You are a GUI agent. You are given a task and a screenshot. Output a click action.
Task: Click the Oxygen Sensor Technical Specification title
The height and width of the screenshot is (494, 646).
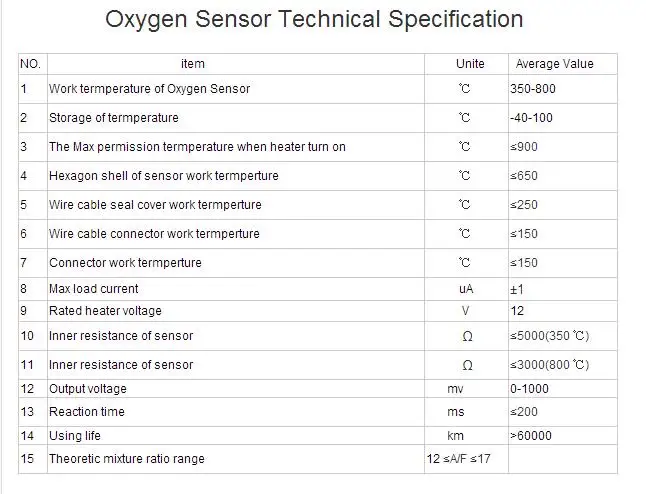[x=314, y=20]
